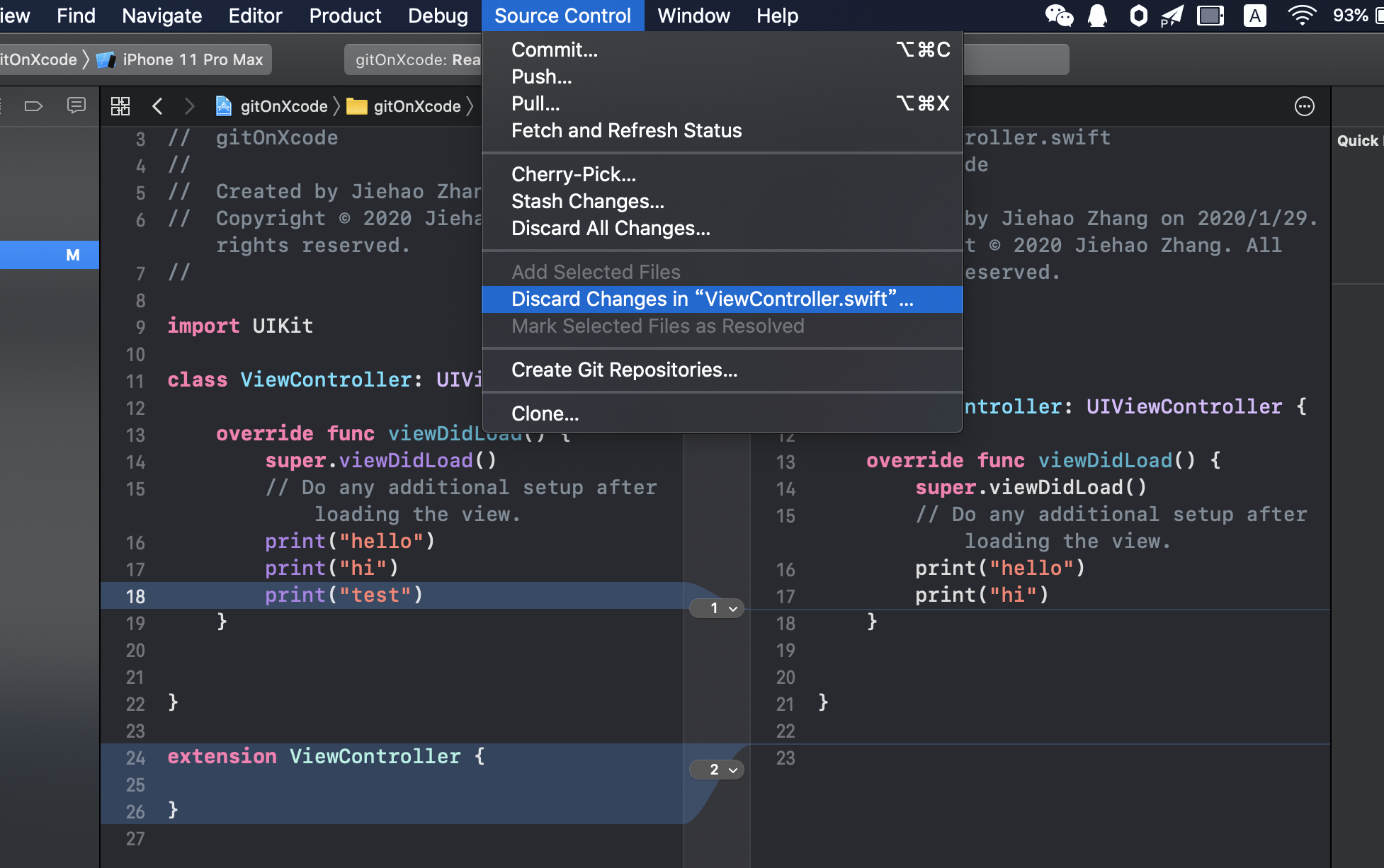Select the modified file row marked M
The width and height of the screenshot is (1384, 868).
tap(50, 255)
